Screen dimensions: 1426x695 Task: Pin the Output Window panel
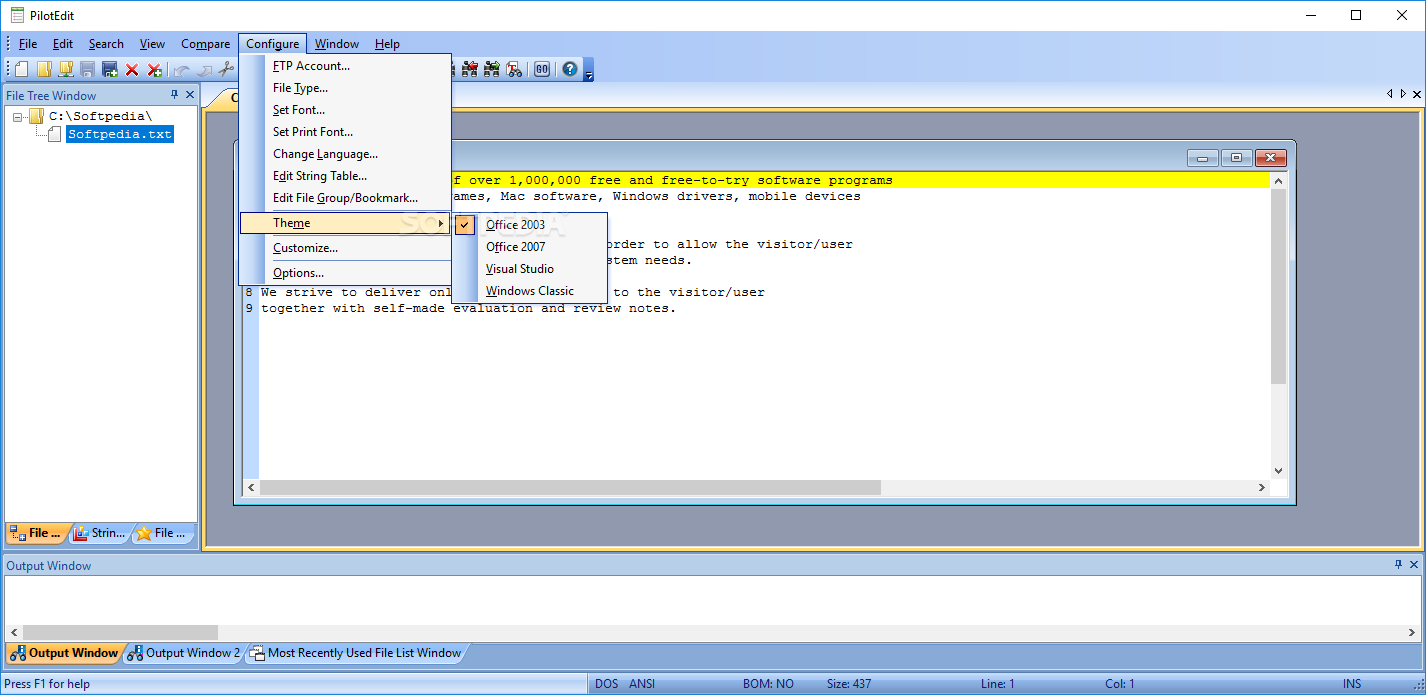point(1398,565)
